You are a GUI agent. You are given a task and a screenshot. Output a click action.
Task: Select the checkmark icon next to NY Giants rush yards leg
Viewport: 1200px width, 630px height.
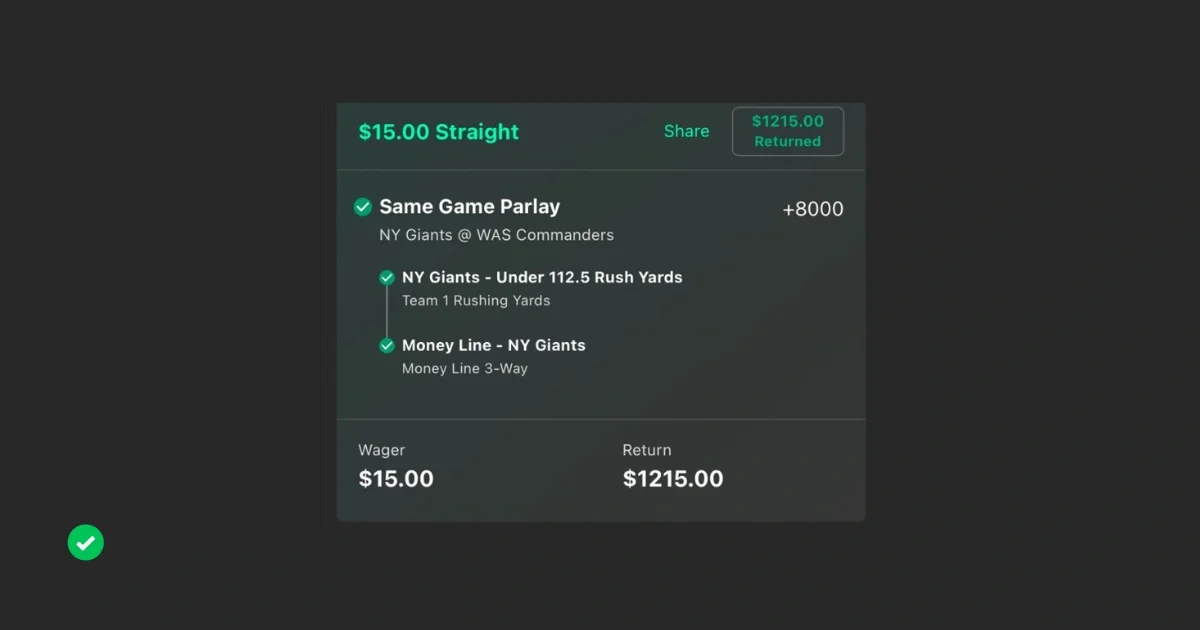[x=386, y=277]
